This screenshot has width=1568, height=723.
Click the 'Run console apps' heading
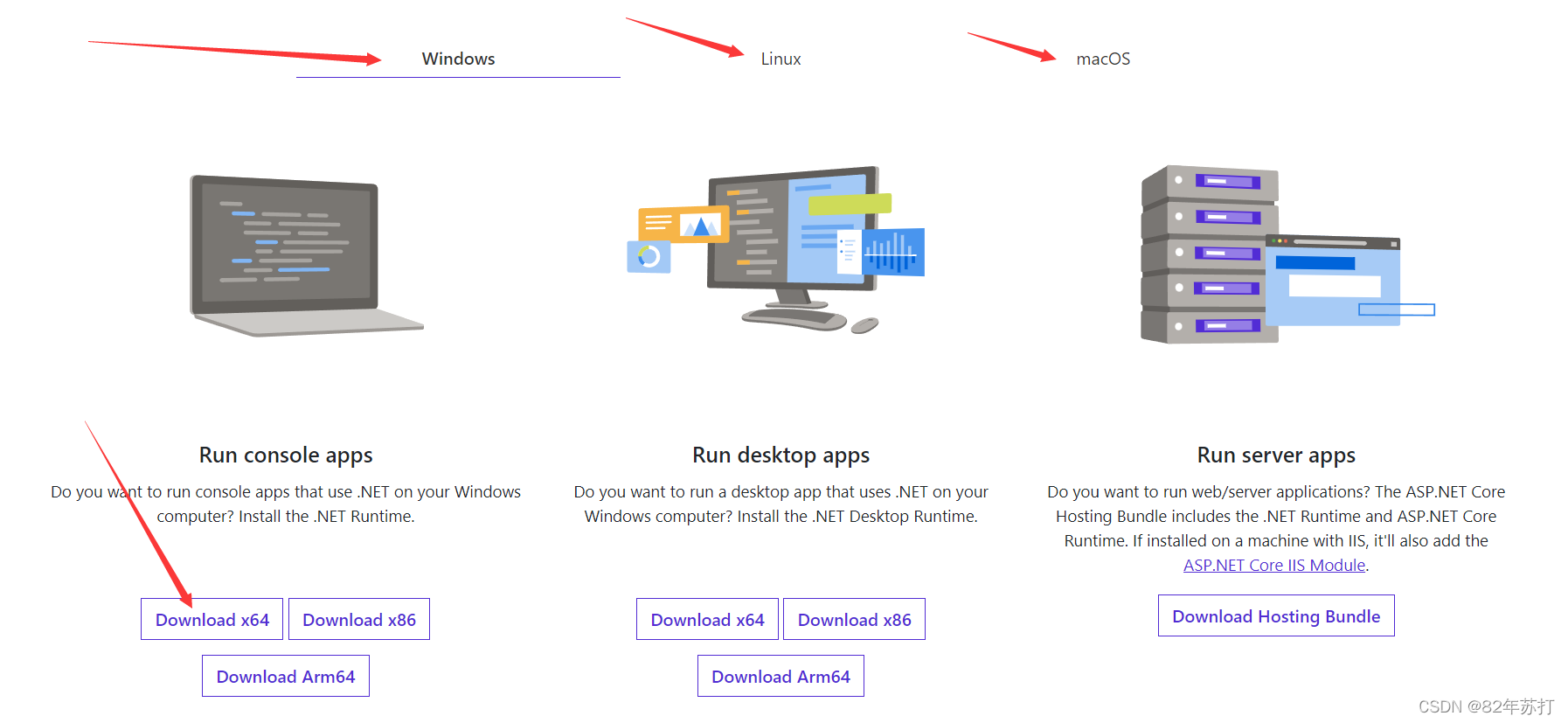click(x=286, y=455)
